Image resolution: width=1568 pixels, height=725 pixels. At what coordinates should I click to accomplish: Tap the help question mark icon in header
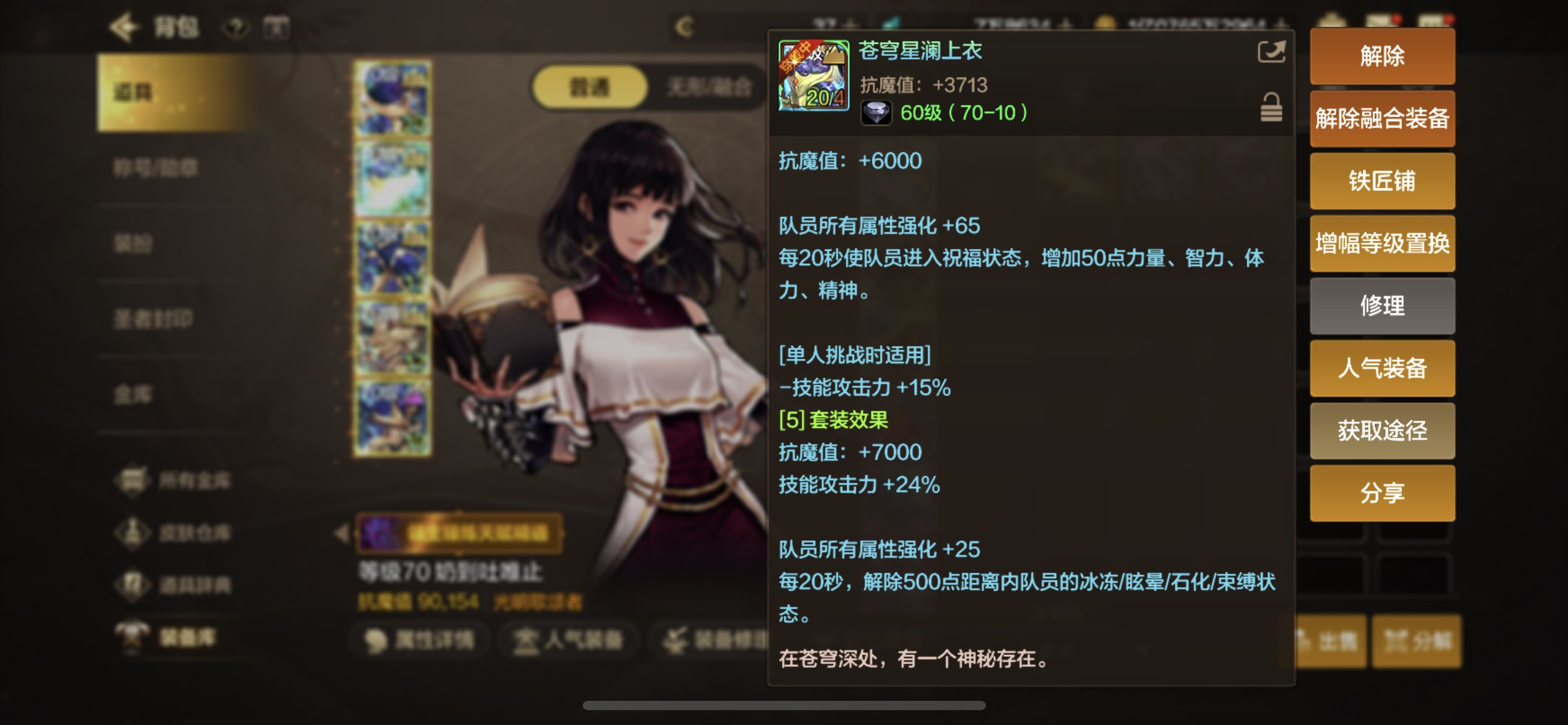tap(236, 27)
